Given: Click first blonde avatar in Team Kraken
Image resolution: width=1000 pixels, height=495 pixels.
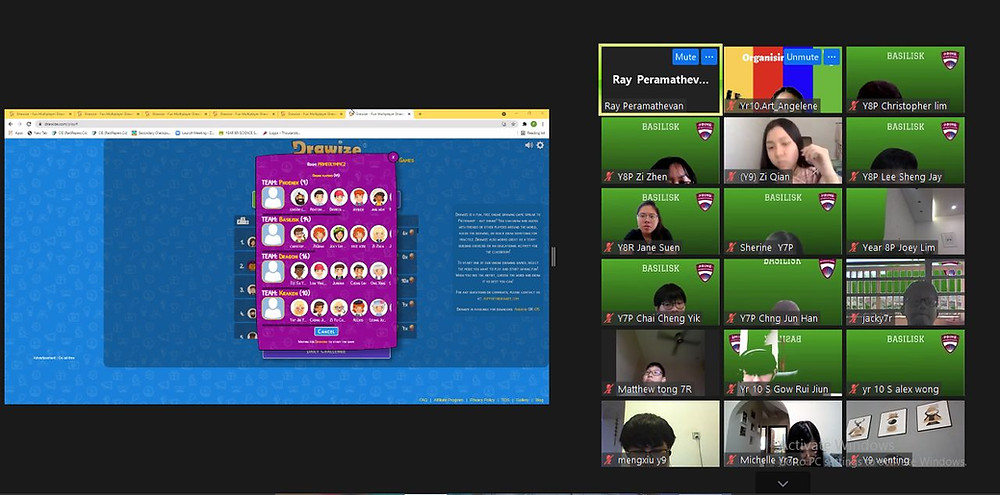Looking at the screenshot, I should tap(299, 307).
